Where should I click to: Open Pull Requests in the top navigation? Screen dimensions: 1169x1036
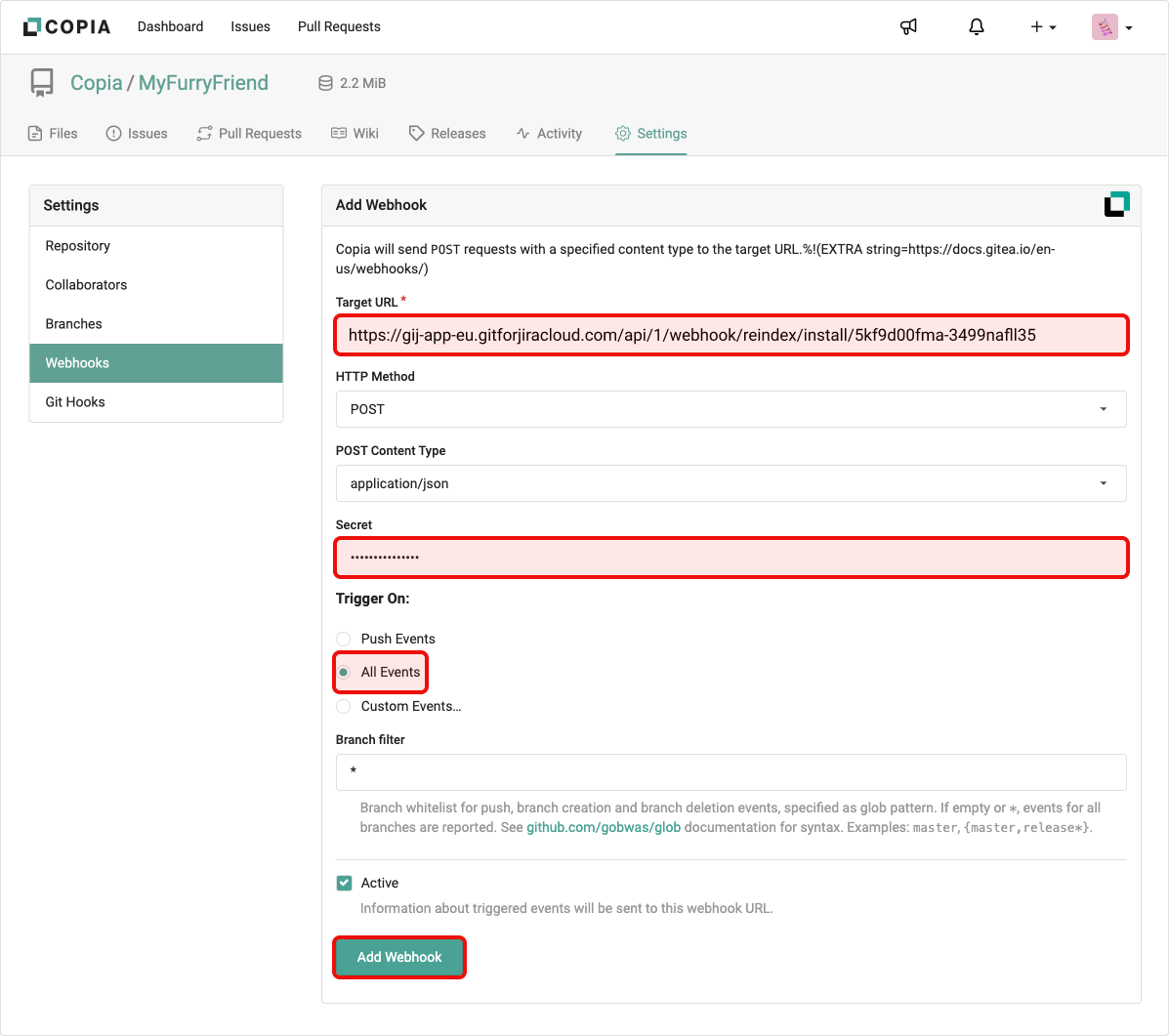[339, 26]
